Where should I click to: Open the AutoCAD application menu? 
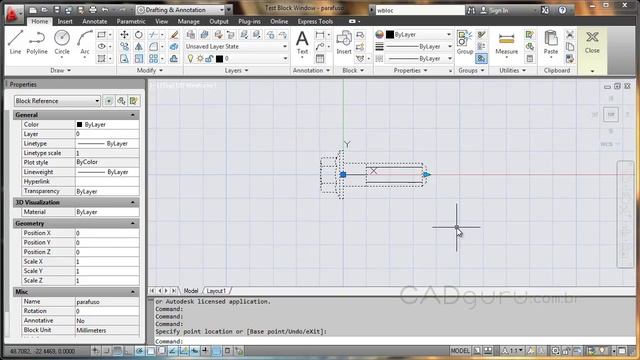pos(14,13)
